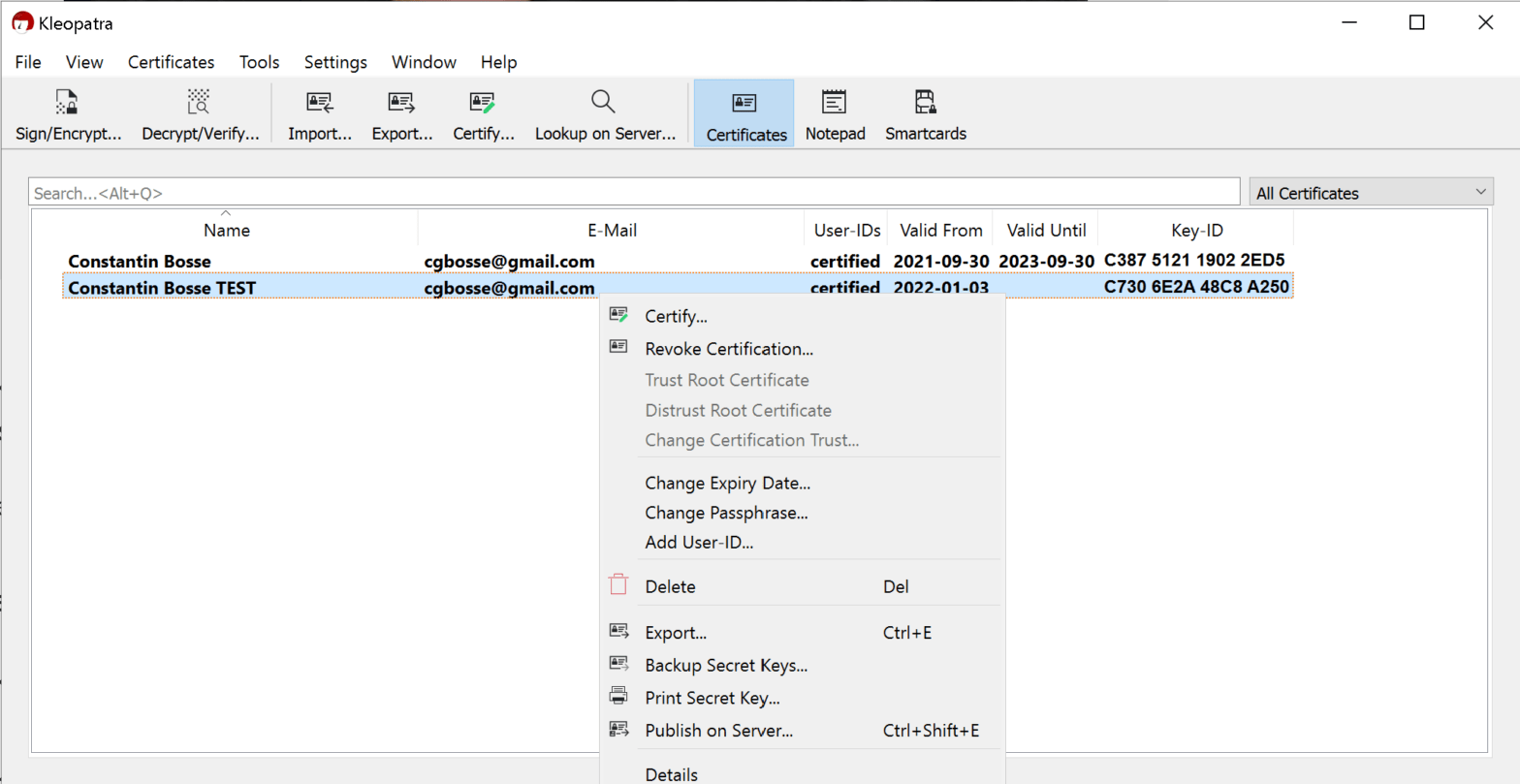
Task: Click the Revoke Certification icon in context menu
Action: pos(618,347)
